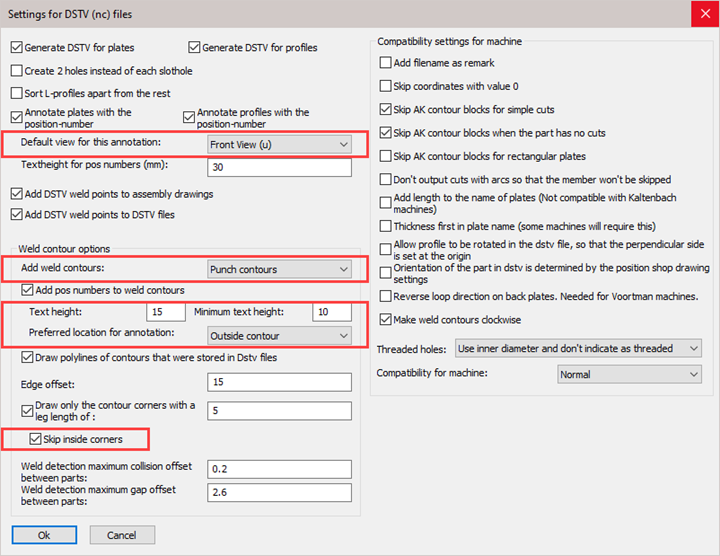Click the Edge offset input field
The height and width of the screenshot is (556, 720).
[279, 382]
